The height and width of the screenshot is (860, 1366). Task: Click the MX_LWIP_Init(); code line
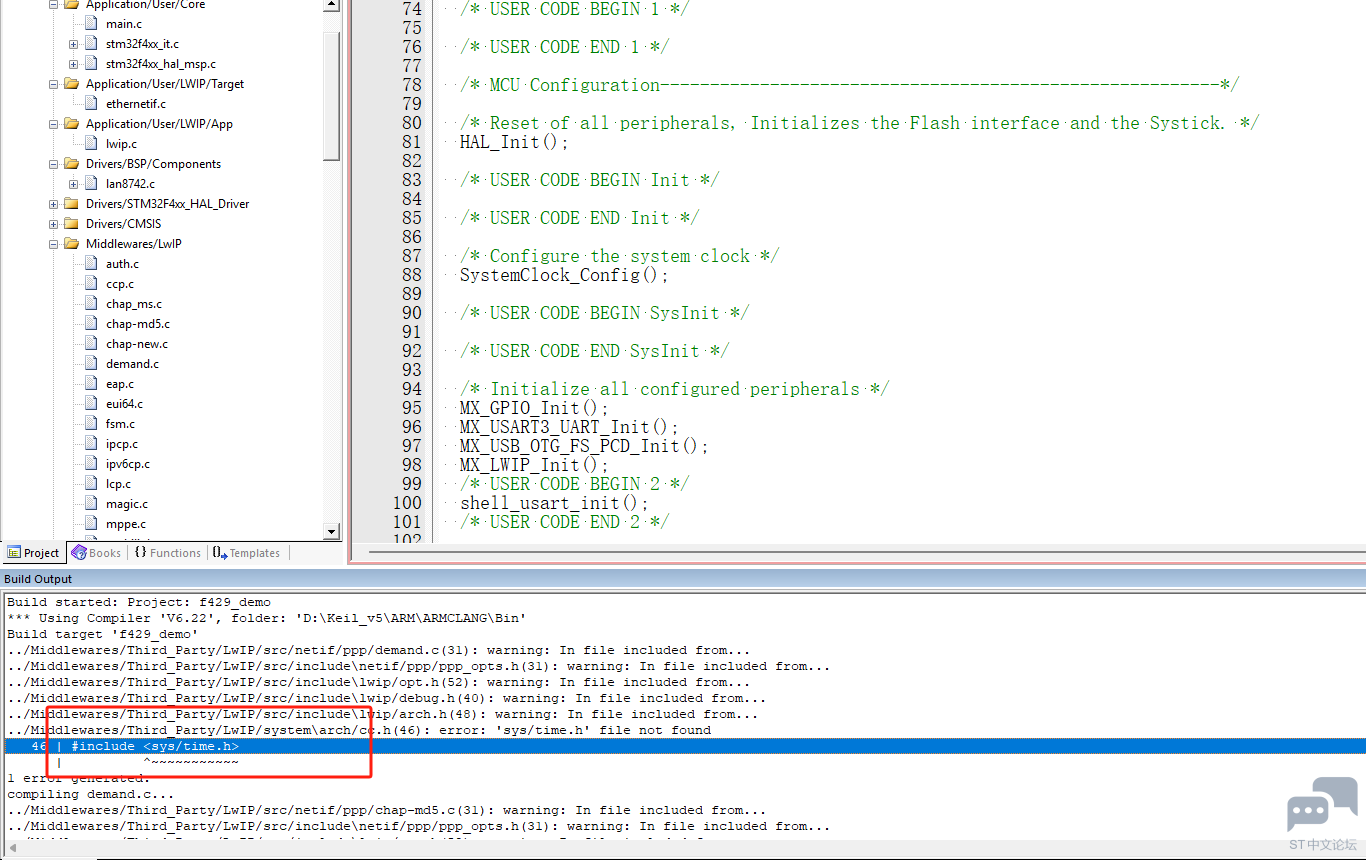(x=533, y=465)
